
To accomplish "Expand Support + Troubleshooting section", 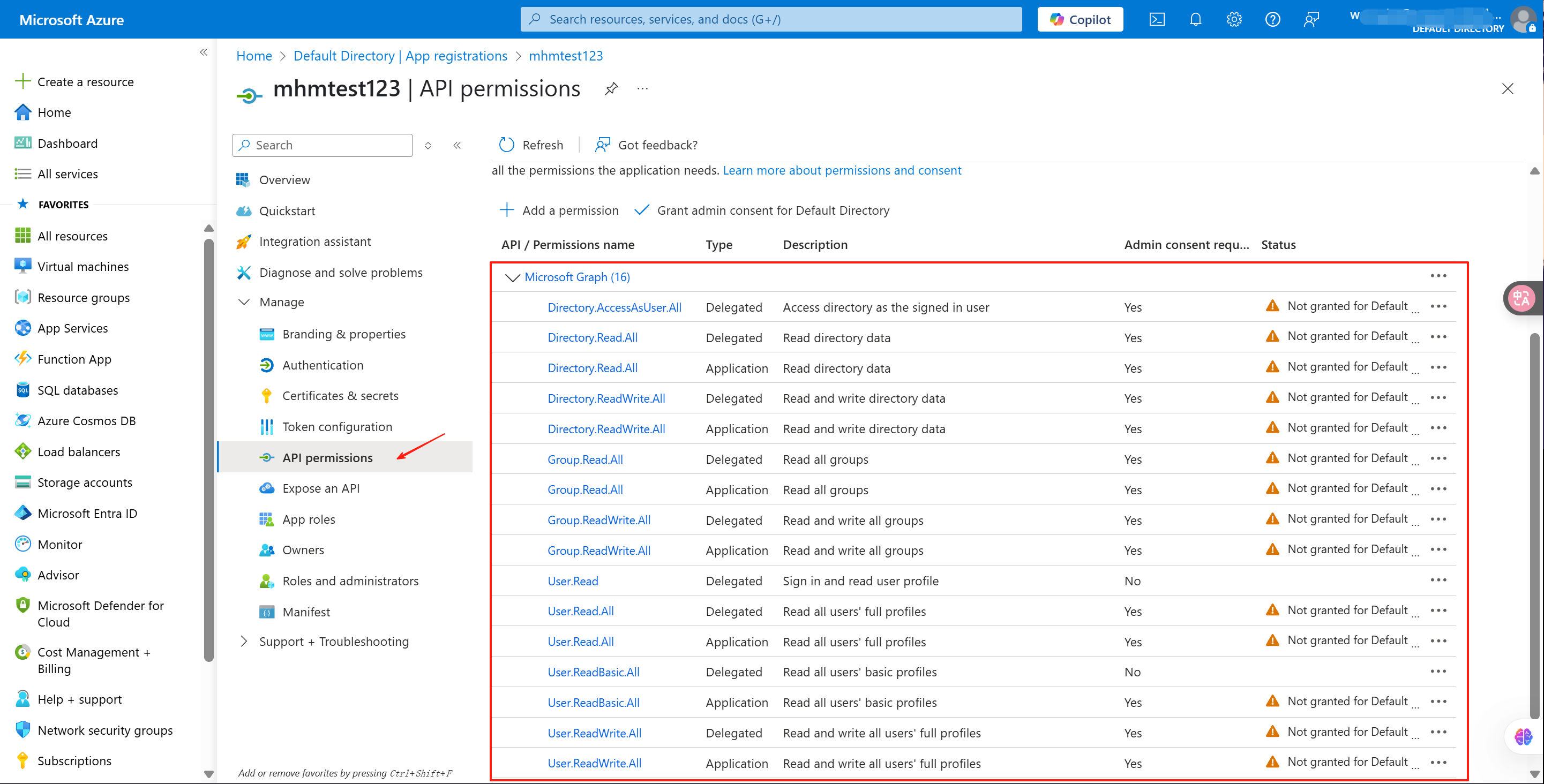I will 243,642.
